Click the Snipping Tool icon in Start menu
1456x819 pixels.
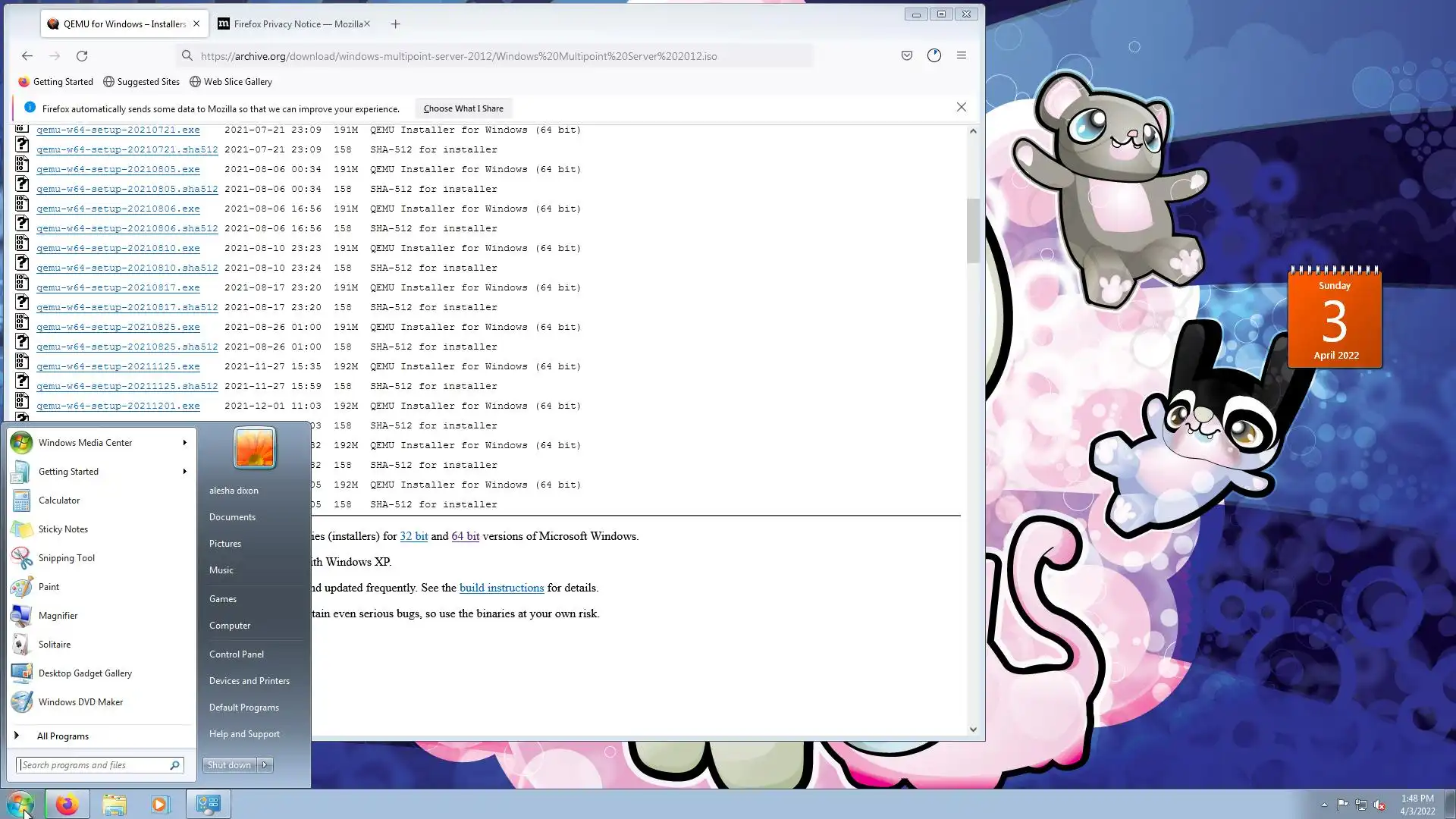[21, 558]
